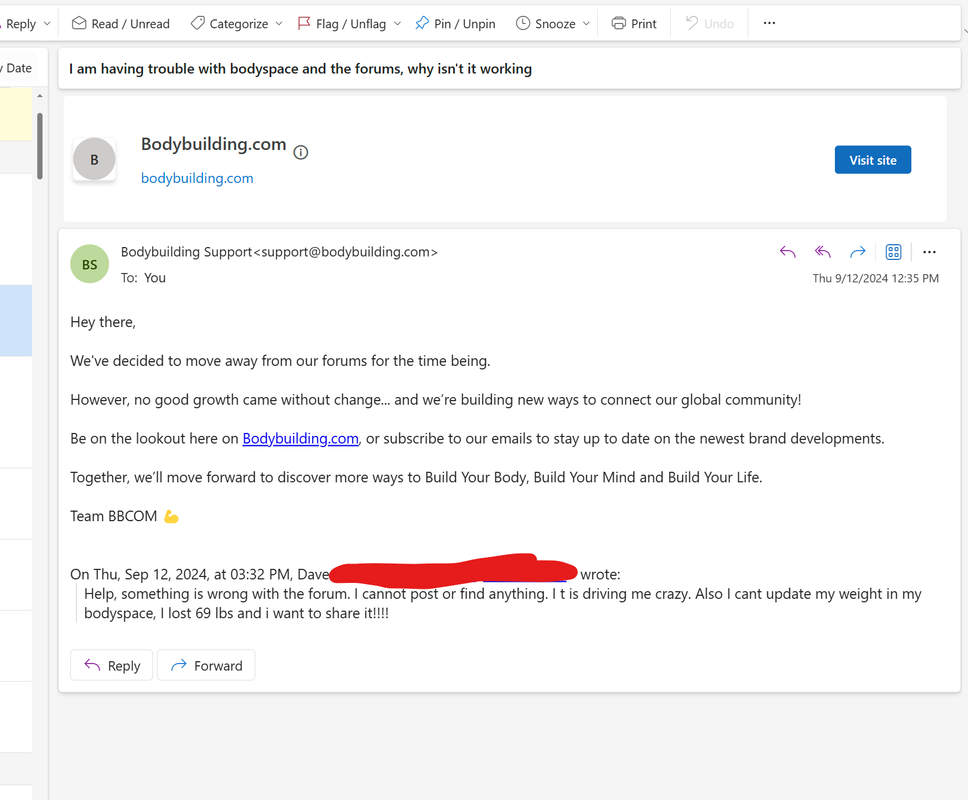Click the message list vertical scrollbar
The width and height of the screenshot is (968, 800).
coord(40,146)
